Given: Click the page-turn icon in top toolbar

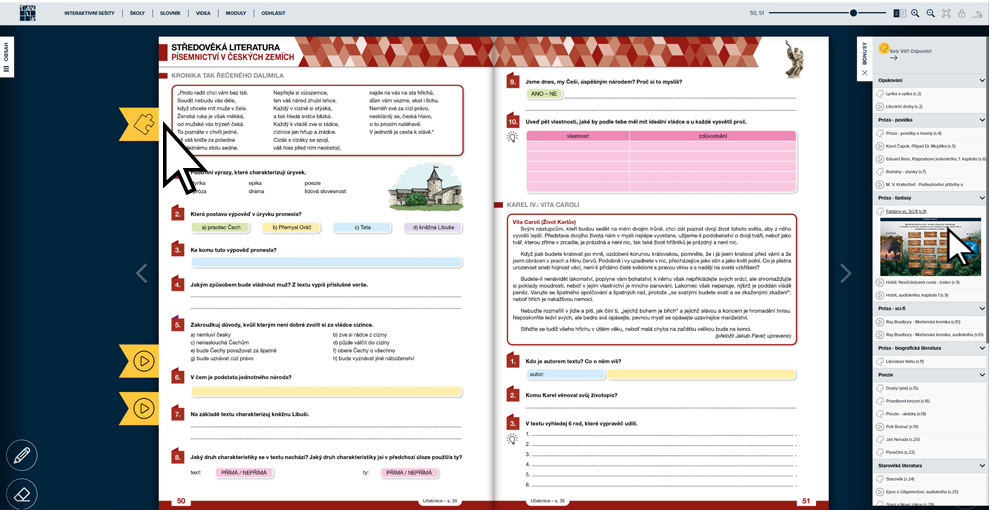Looking at the screenshot, I should pyautogui.click(x=977, y=13).
